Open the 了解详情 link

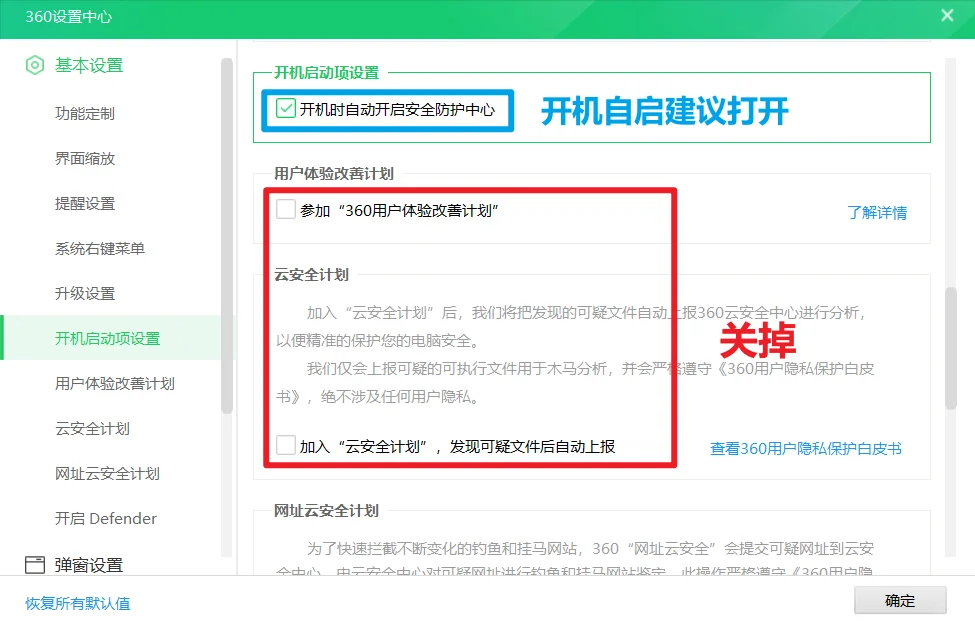coord(877,213)
